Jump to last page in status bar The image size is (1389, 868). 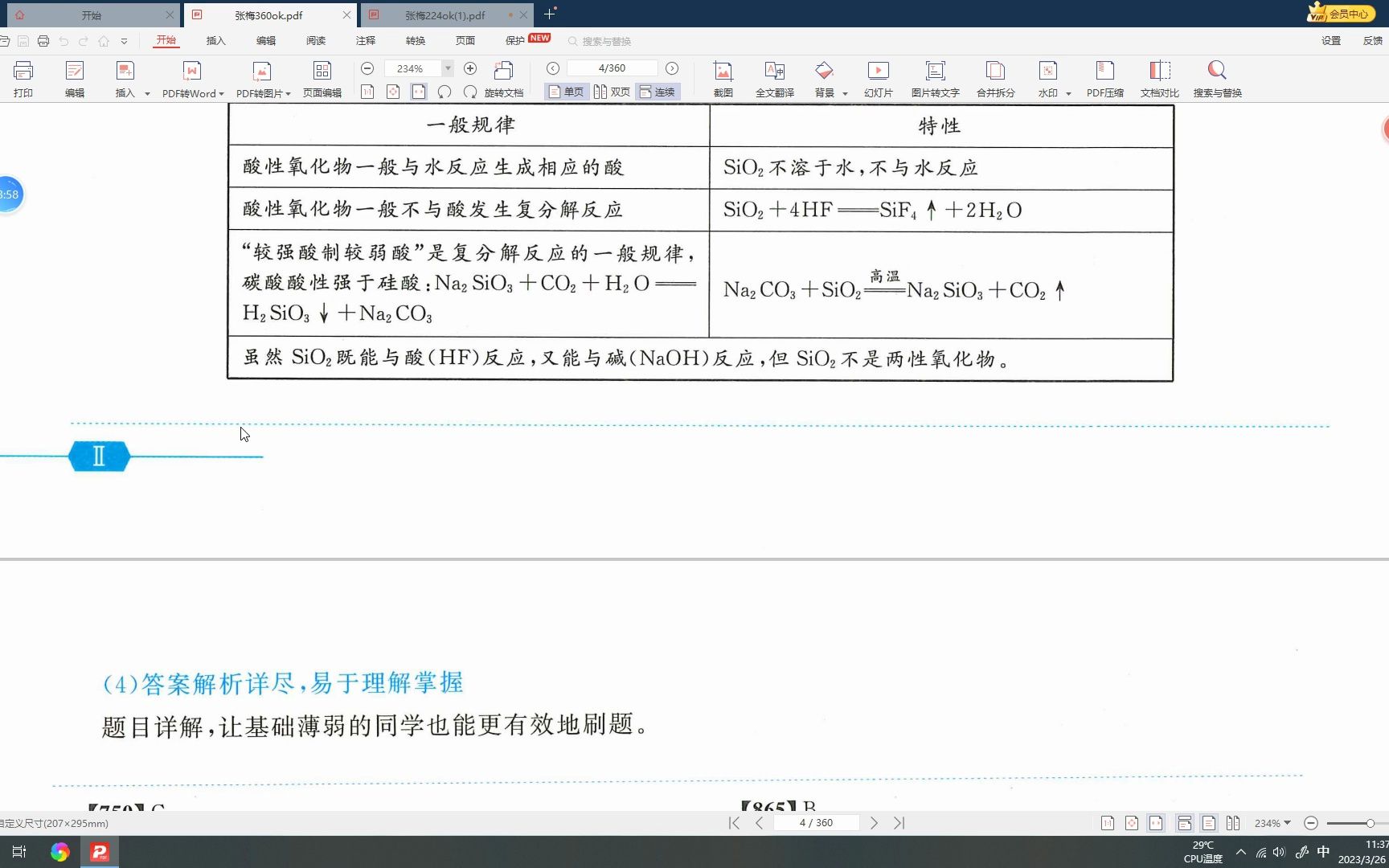pyautogui.click(x=899, y=823)
